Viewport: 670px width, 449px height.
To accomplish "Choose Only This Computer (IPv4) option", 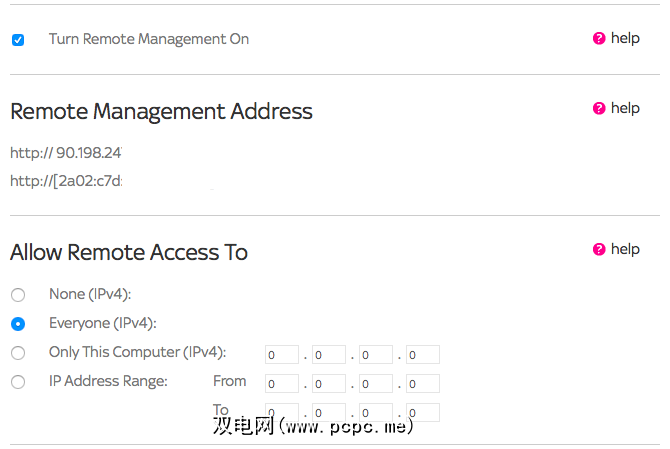I will [x=18, y=353].
